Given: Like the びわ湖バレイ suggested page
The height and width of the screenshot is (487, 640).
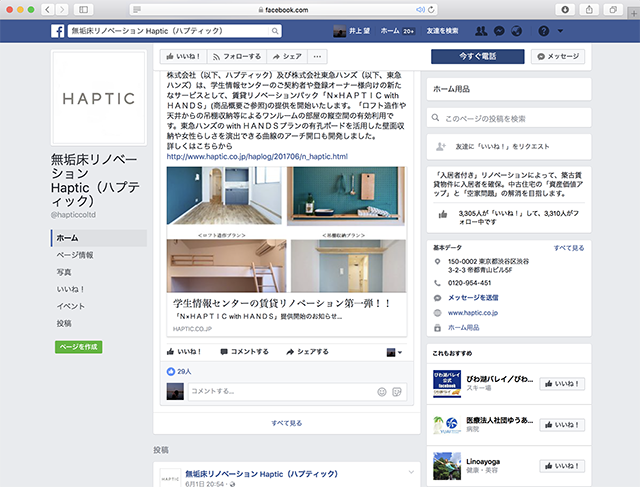Looking at the screenshot, I should click(x=562, y=384).
